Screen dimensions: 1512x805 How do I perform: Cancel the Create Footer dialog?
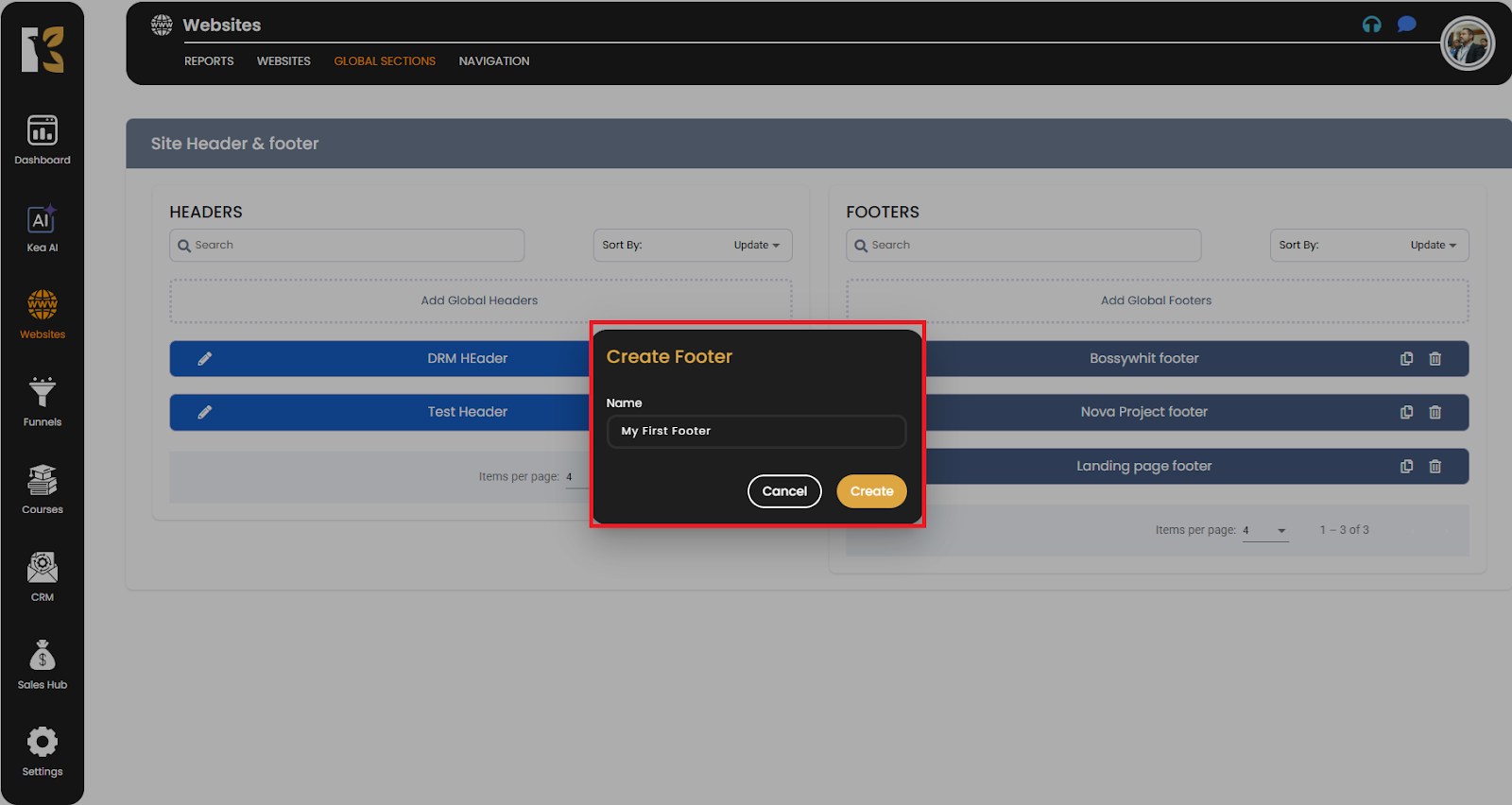(x=784, y=491)
